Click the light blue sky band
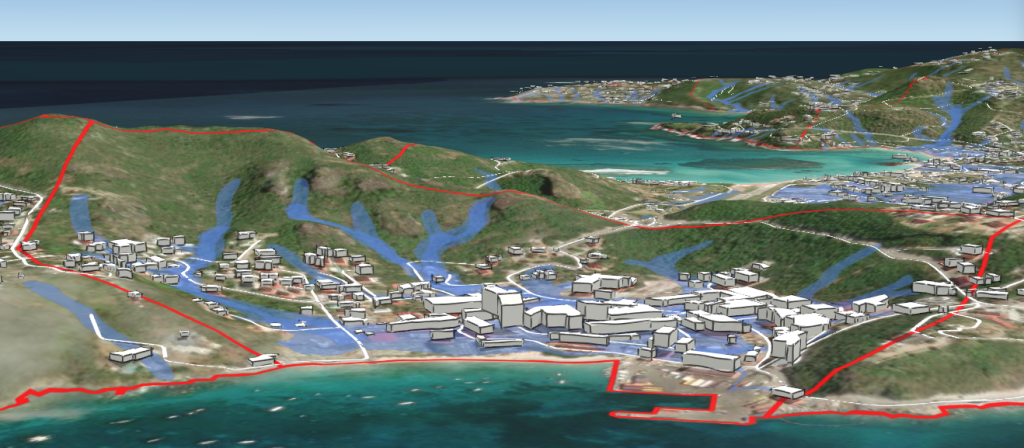1024x448 pixels. click(x=512, y=20)
